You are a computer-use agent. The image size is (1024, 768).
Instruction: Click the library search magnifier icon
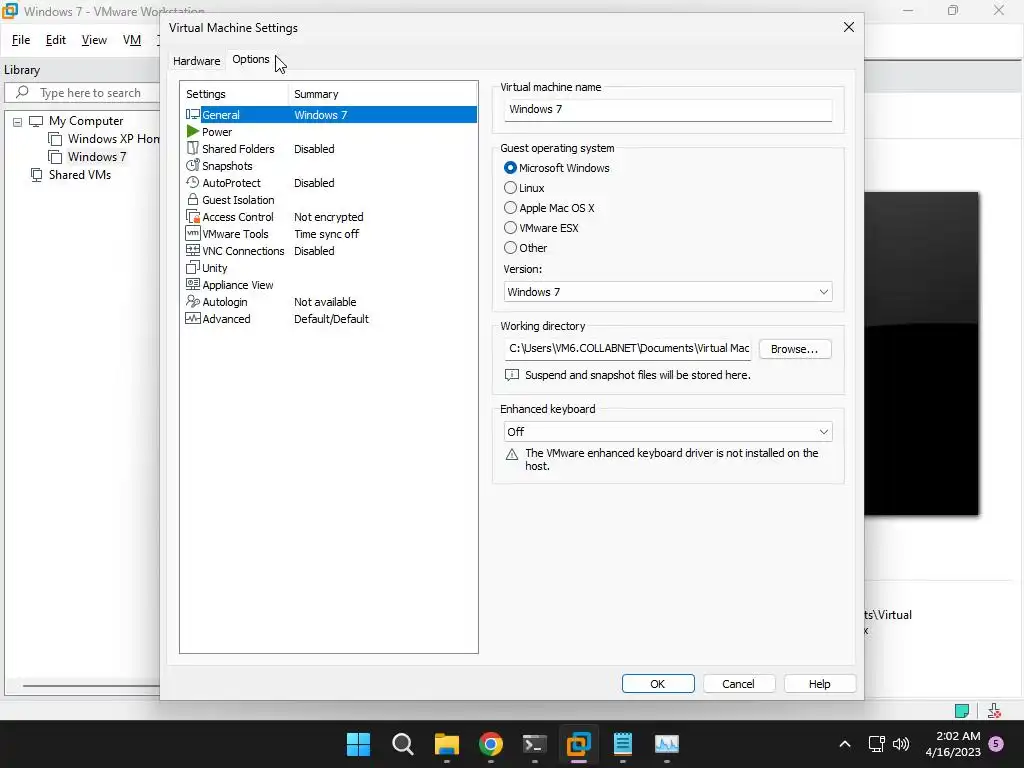tap(22, 92)
